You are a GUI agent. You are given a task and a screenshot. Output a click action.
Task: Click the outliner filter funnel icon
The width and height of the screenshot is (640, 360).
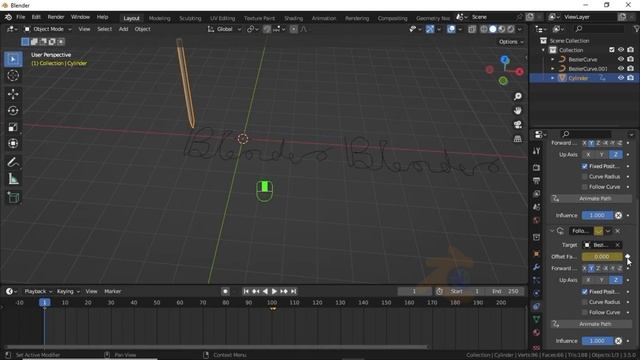click(636, 29)
